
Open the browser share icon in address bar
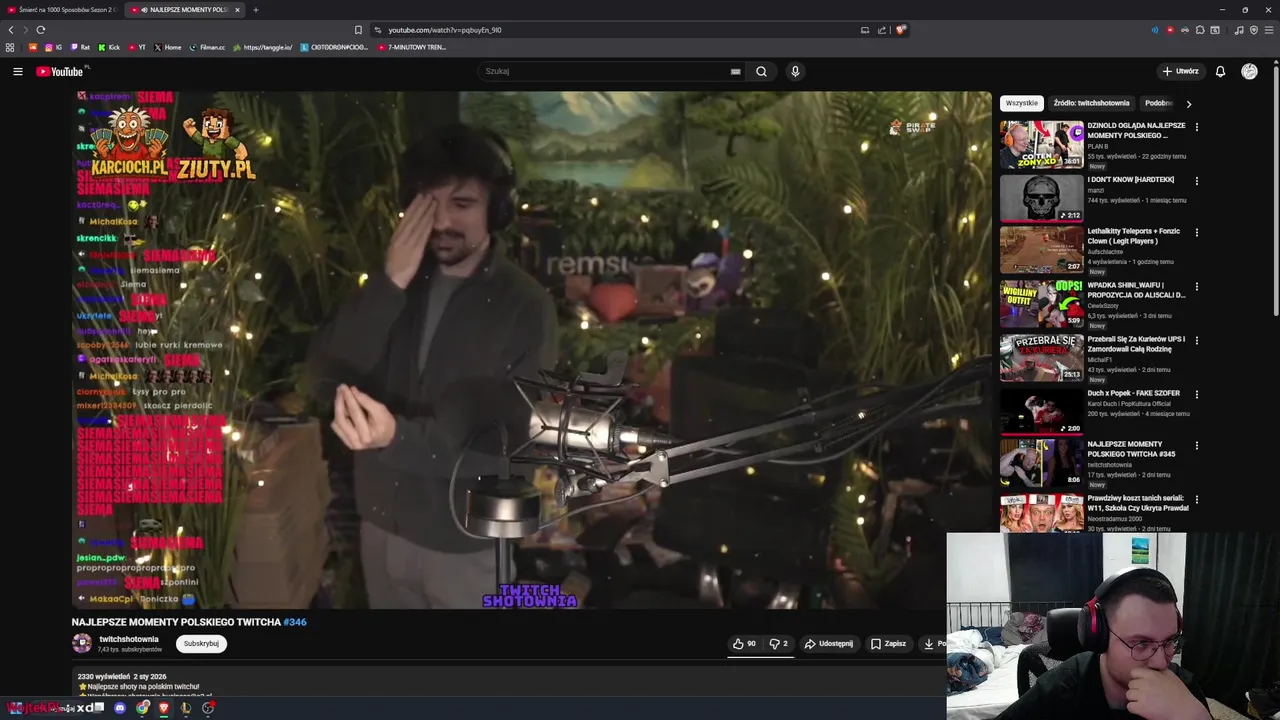(x=882, y=30)
